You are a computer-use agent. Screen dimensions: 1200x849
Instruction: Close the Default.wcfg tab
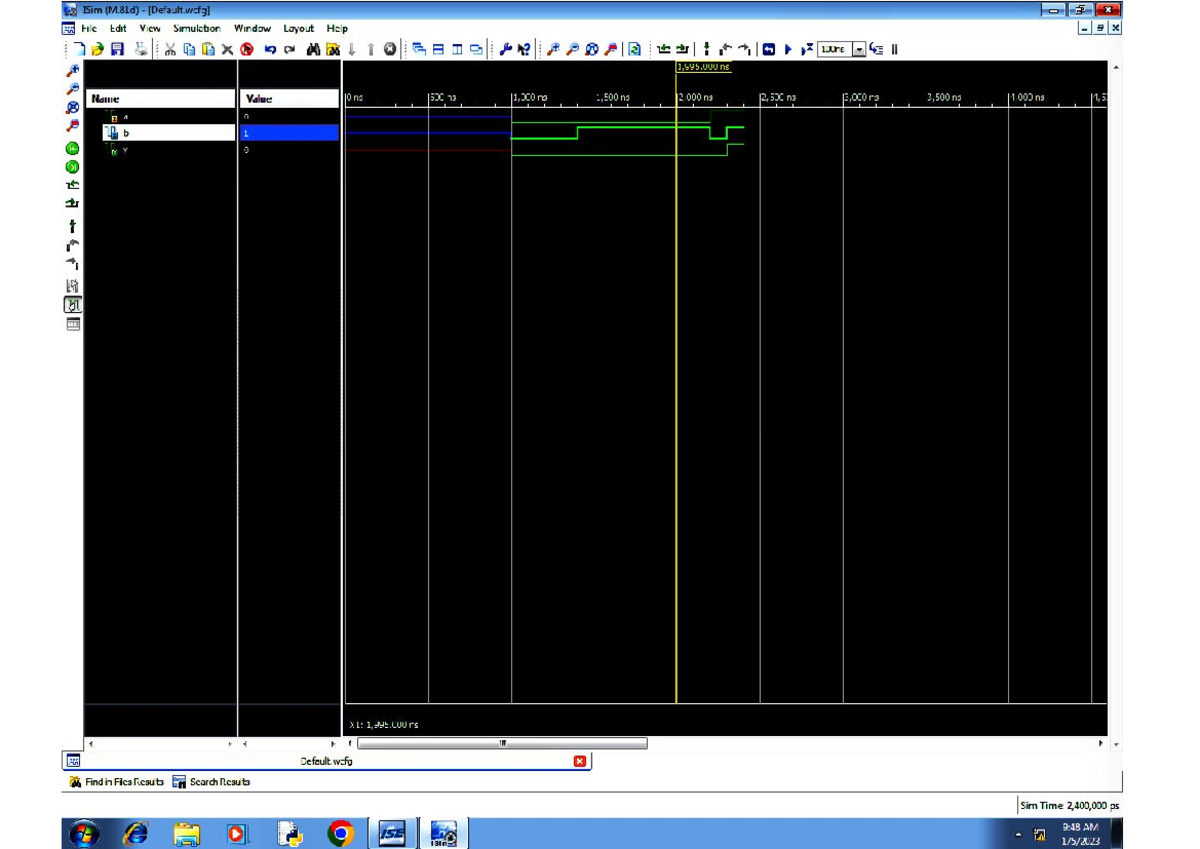click(x=580, y=761)
